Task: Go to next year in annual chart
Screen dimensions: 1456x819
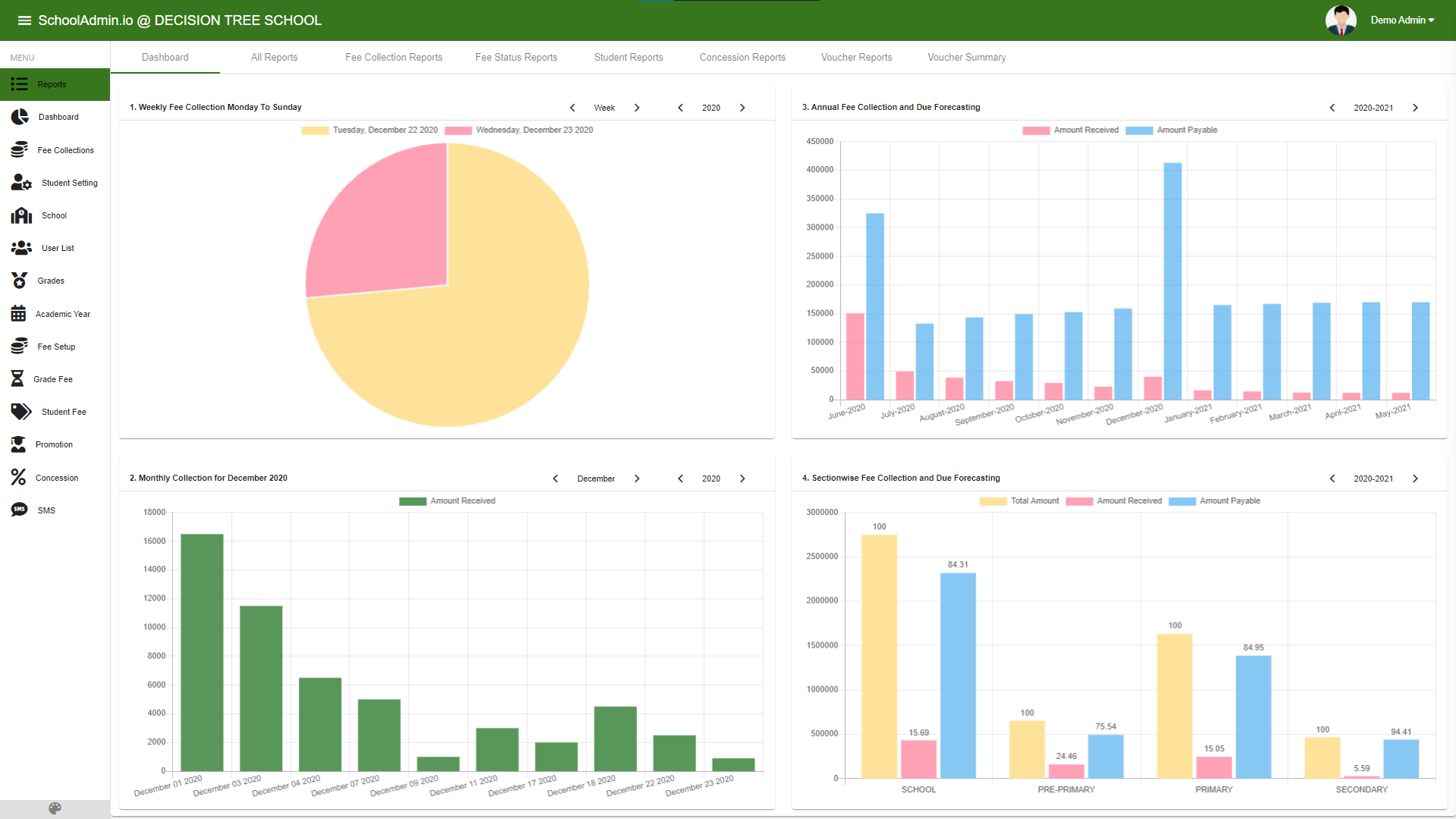Action: click(x=1415, y=108)
